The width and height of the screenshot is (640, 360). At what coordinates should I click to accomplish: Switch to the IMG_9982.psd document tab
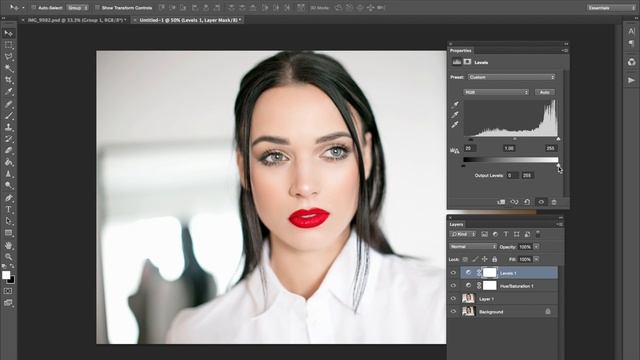coord(77,20)
